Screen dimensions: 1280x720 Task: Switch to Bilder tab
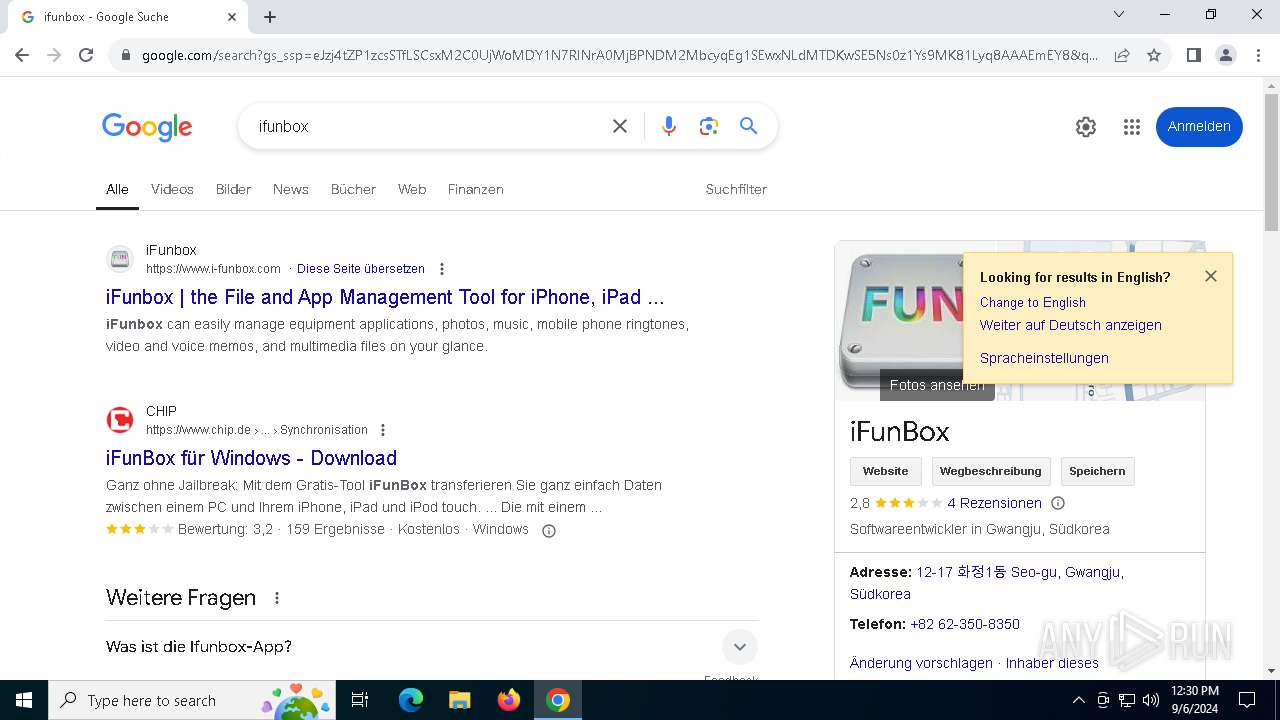(233, 189)
